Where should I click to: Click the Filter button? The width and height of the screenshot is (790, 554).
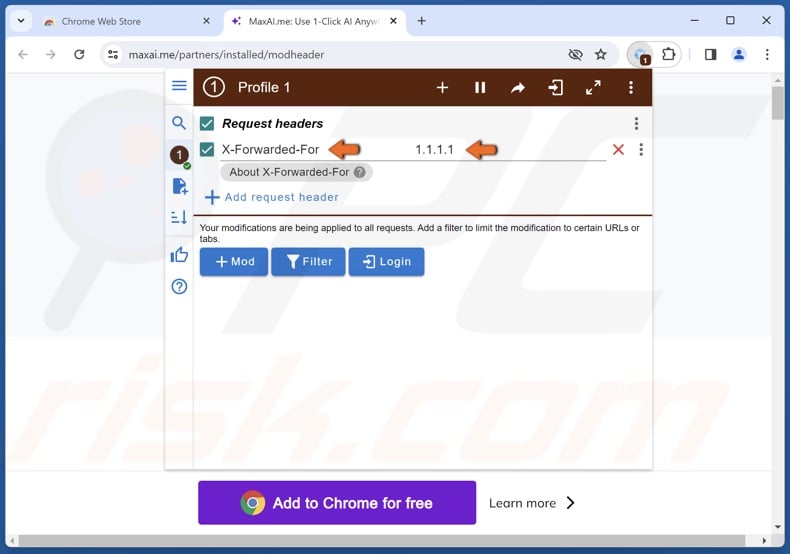pos(308,261)
